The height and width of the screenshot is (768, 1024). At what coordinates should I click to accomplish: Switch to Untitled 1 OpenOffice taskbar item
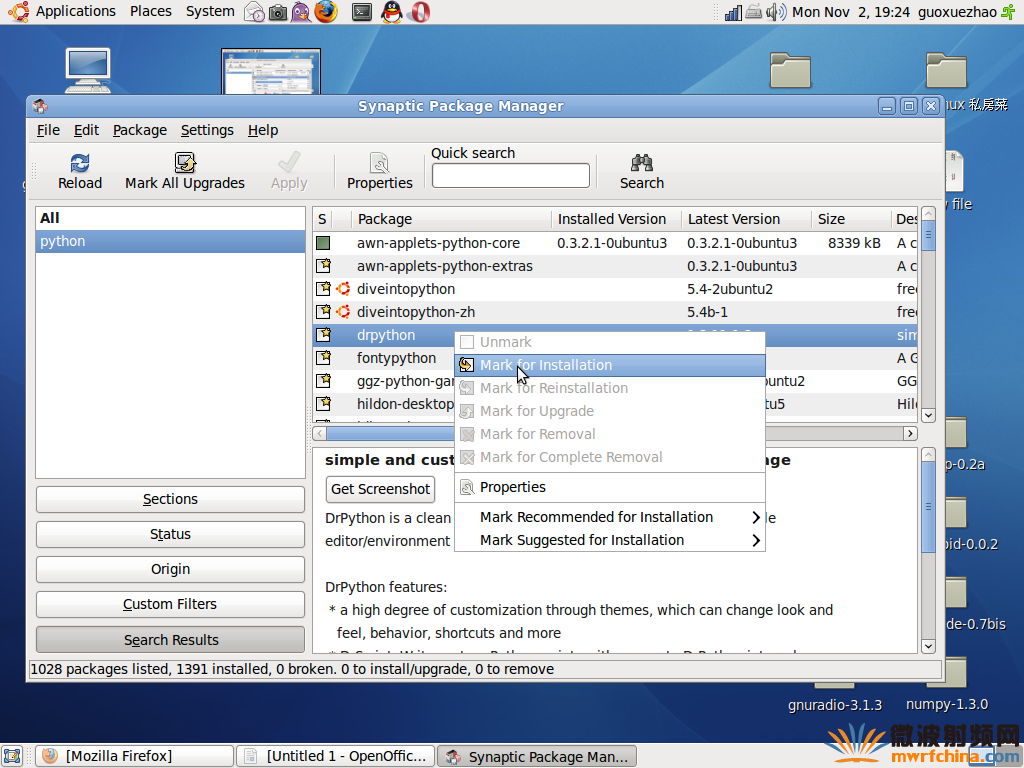click(336, 756)
